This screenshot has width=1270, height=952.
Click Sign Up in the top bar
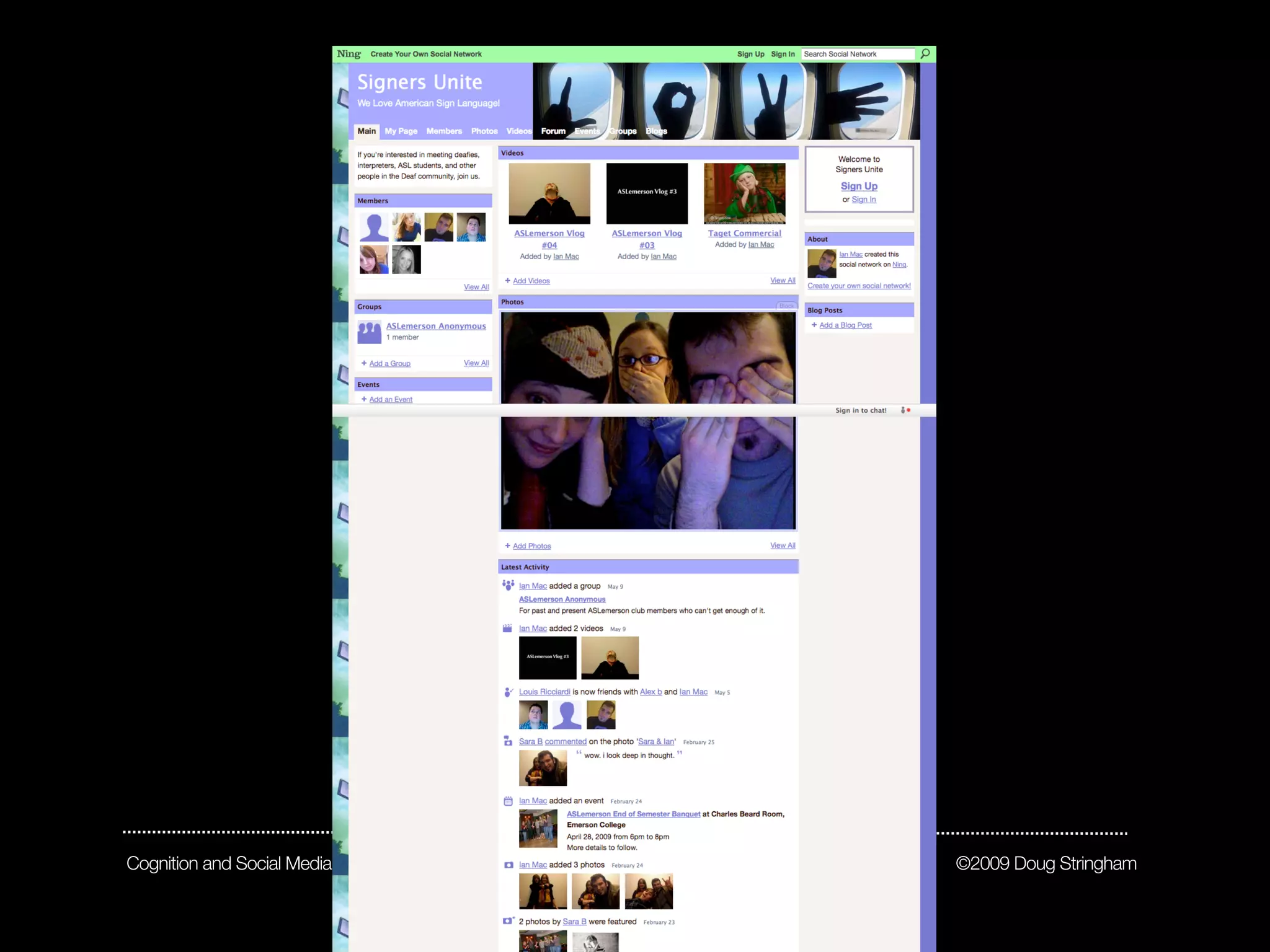[751, 54]
